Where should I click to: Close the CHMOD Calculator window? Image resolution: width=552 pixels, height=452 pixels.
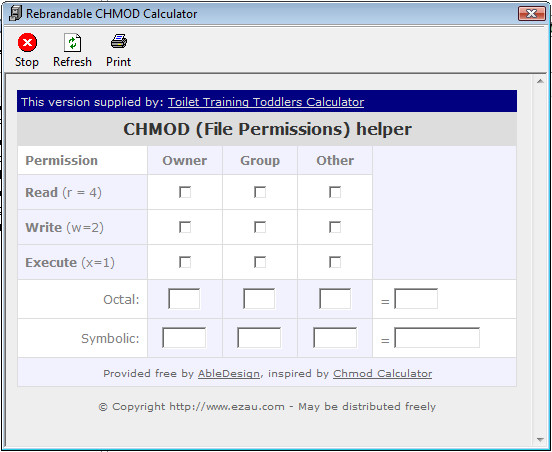pyautogui.click(x=532, y=14)
